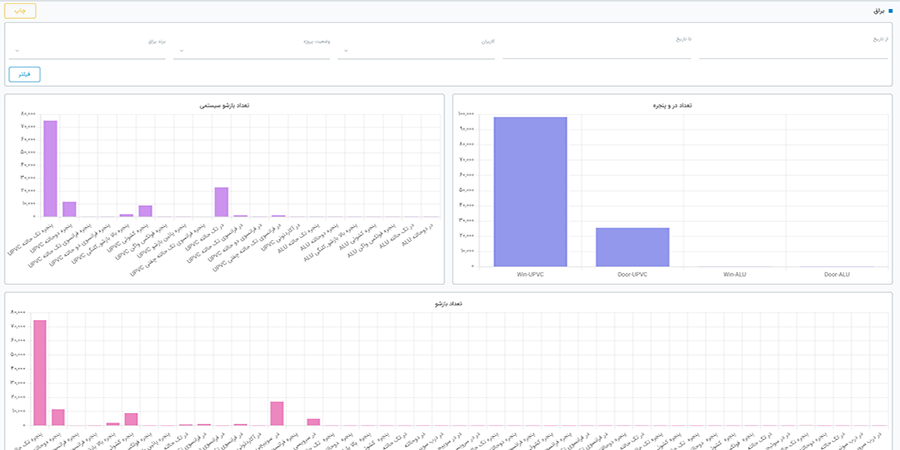
Task: Click the Win-ALU axis label
Action: tap(735, 273)
